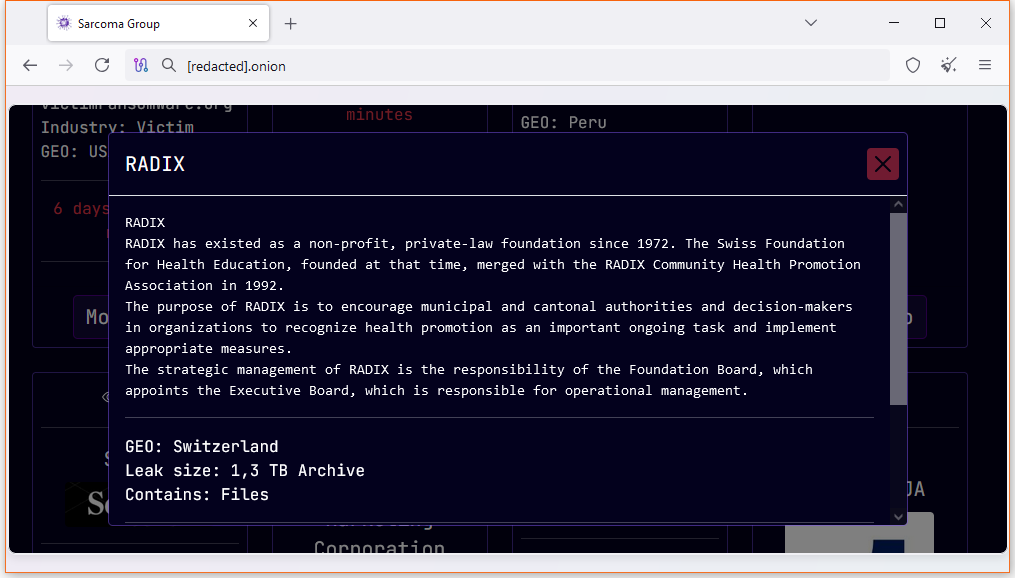Reload the current page
The image size is (1015, 578).
(x=102, y=65)
